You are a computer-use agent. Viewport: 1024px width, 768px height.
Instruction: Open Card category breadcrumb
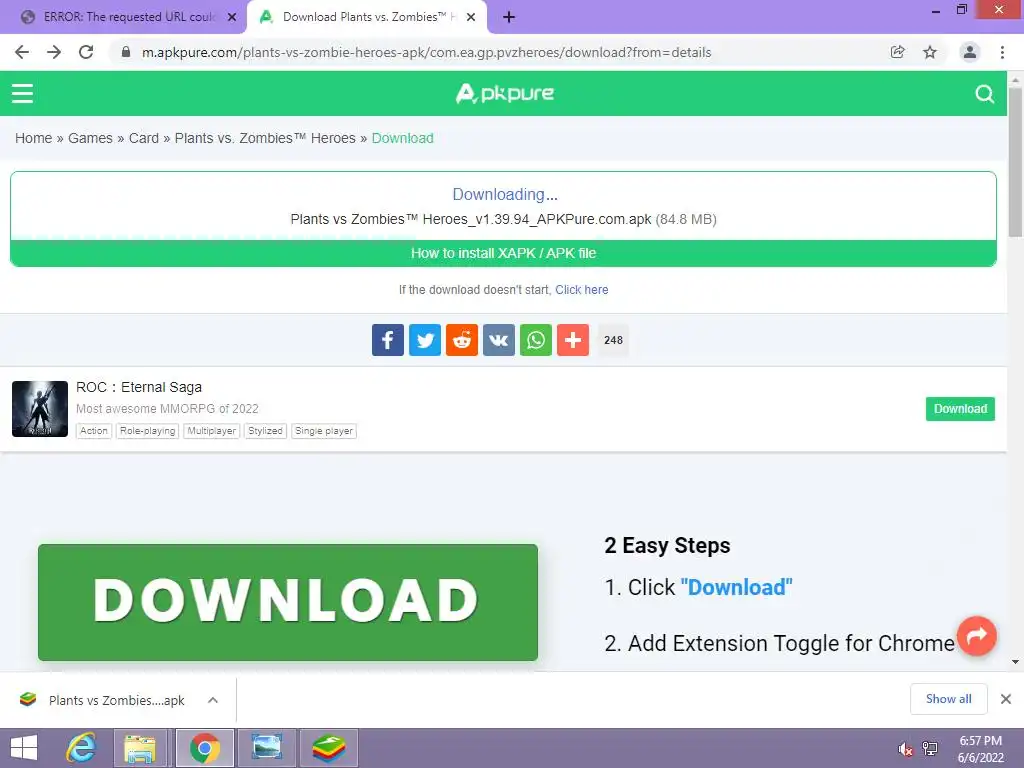[x=144, y=138]
